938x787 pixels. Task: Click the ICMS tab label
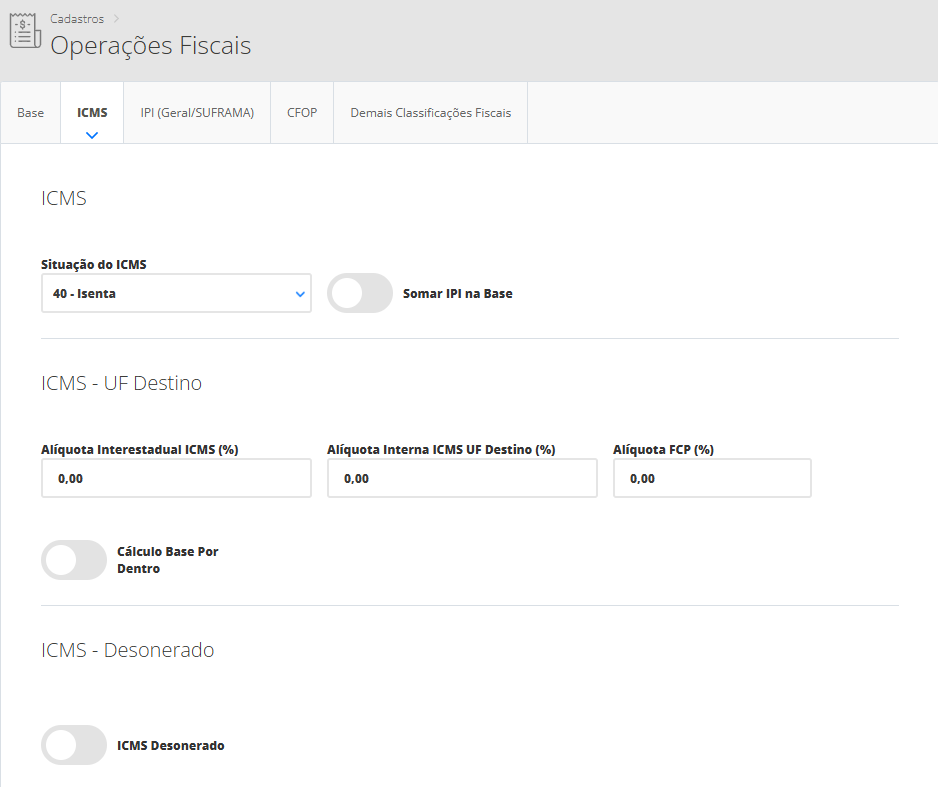(92, 113)
